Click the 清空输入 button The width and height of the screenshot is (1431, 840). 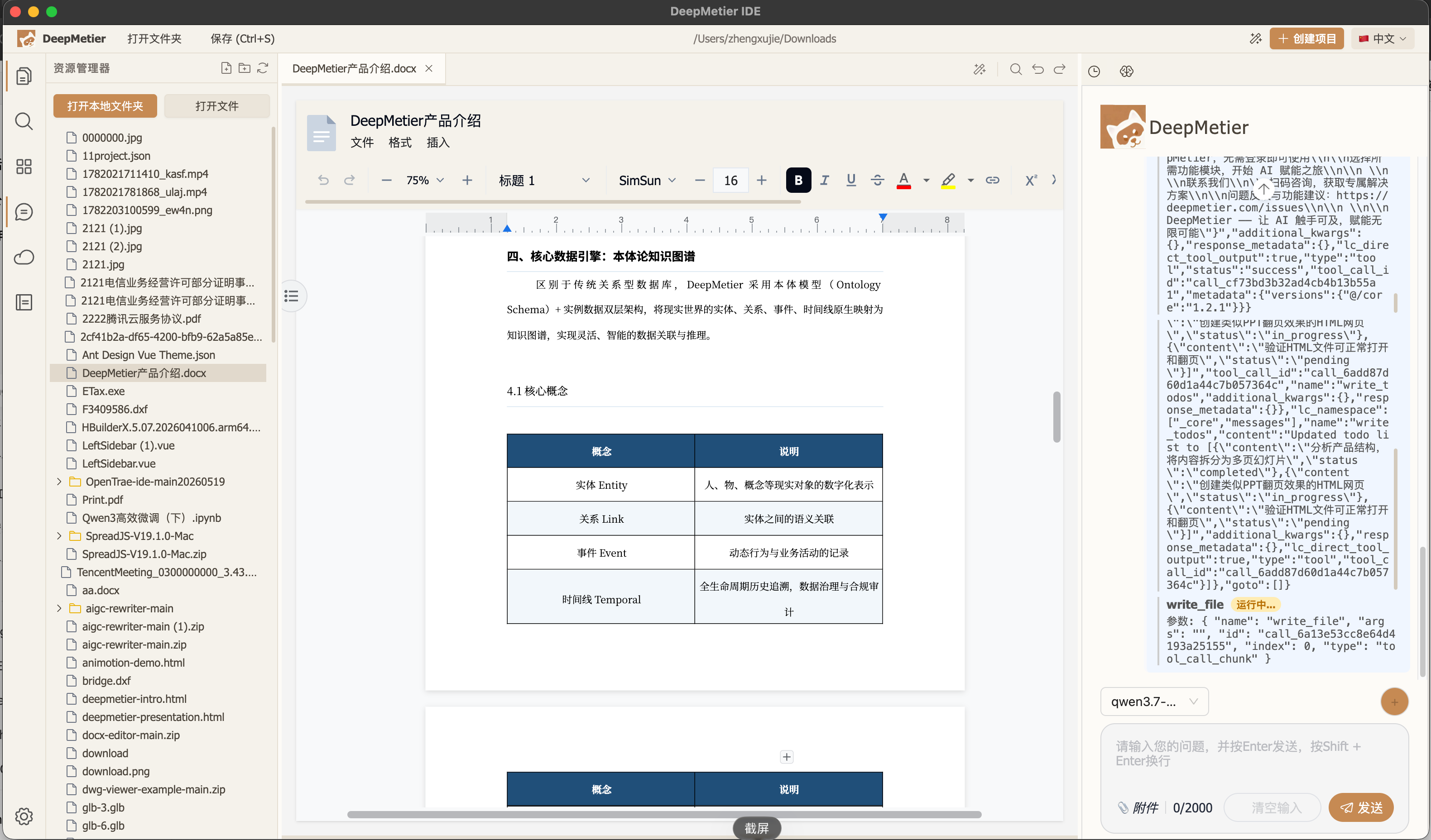pos(1272,808)
